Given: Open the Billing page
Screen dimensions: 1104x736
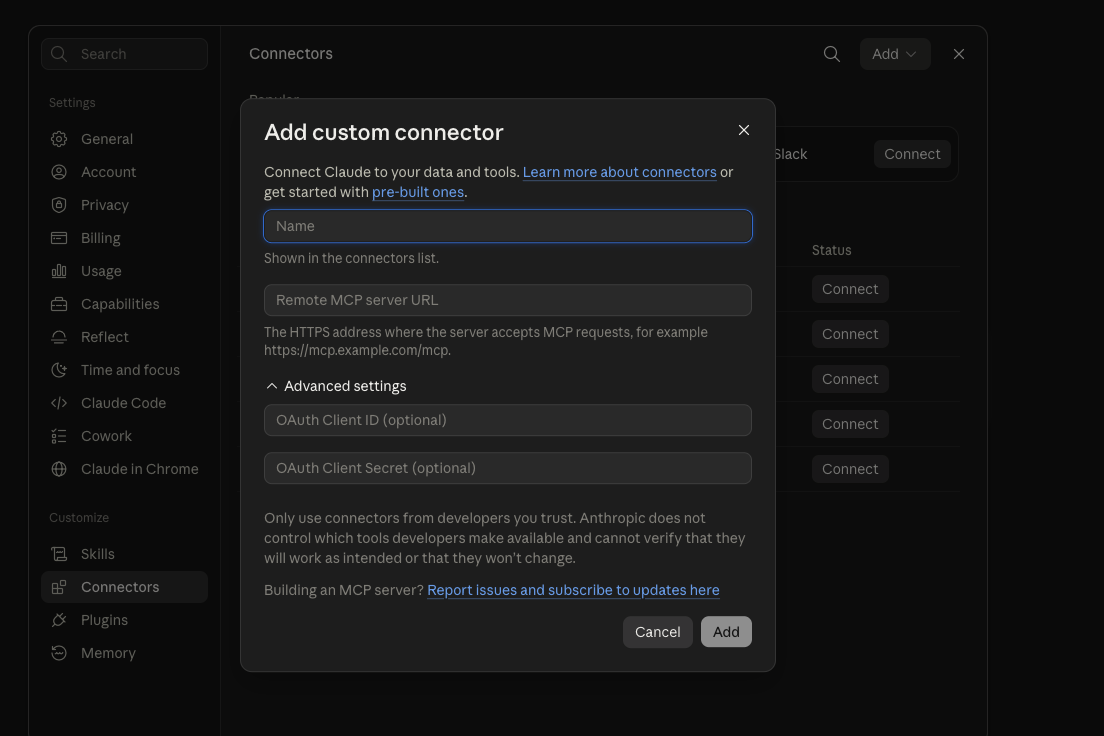Looking at the screenshot, I should (125, 238).
